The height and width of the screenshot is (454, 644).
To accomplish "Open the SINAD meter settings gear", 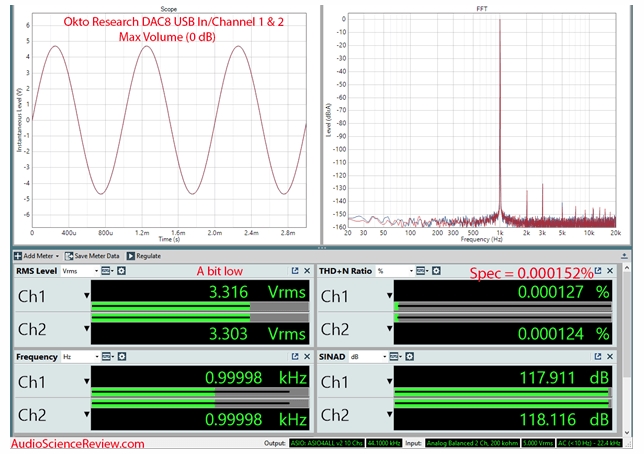I will coord(409,357).
